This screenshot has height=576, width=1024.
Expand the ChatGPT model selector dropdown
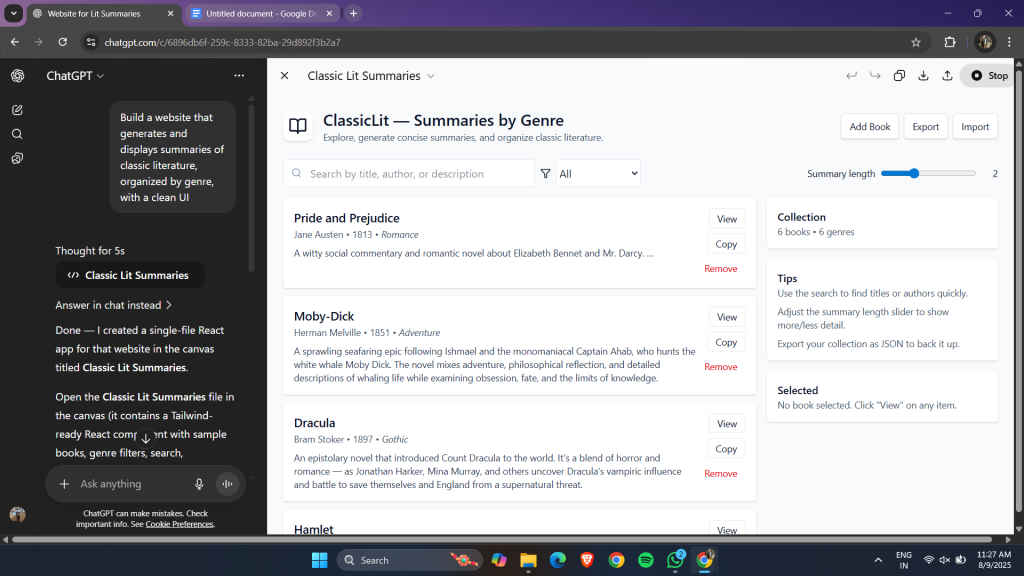click(75, 76)
